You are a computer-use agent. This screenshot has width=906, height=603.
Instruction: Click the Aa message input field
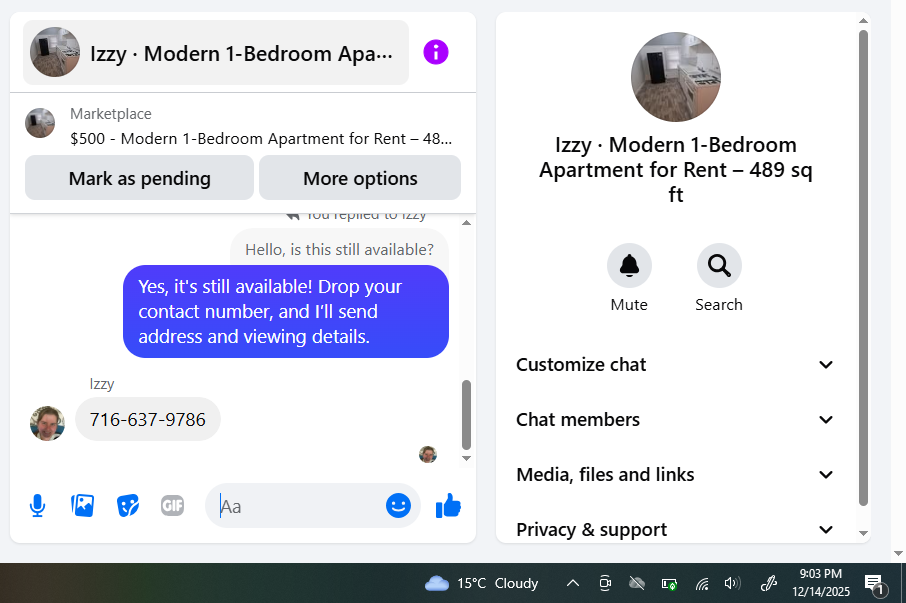[300, 506]
